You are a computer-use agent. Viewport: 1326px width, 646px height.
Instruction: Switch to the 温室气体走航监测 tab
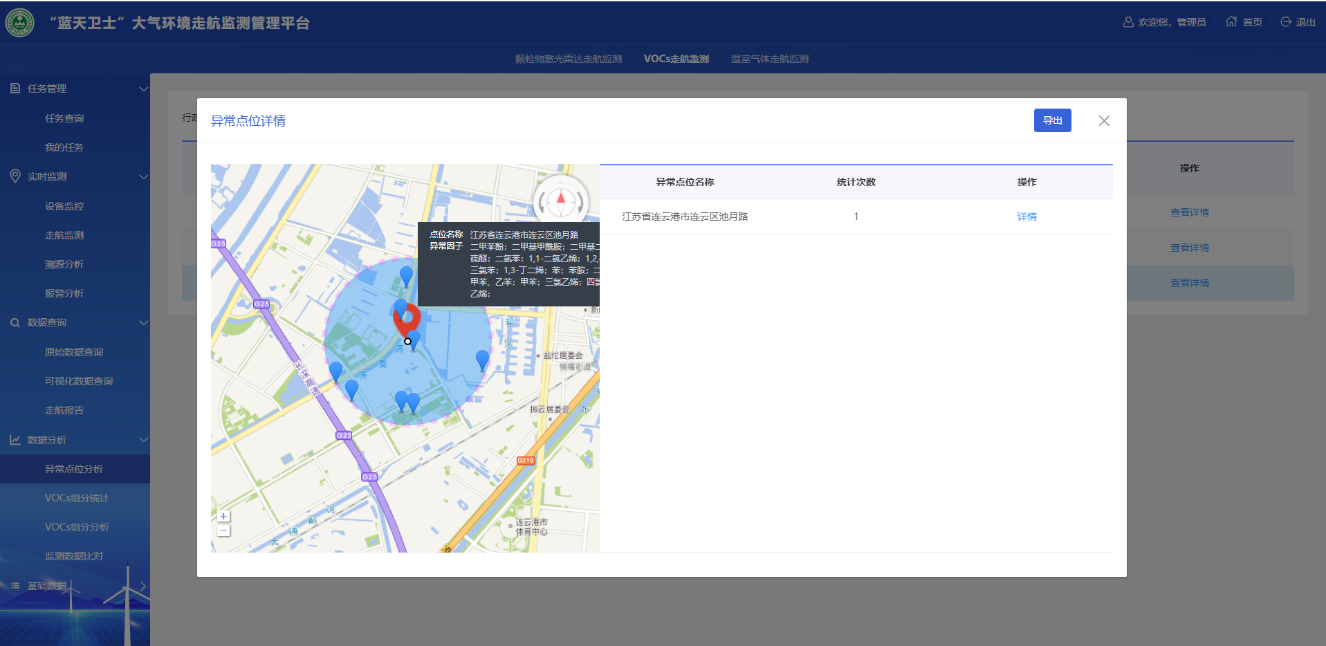pos(769,59)
